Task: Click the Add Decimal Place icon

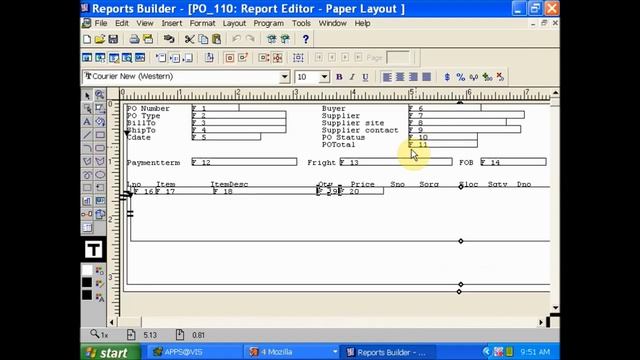Action: [x=487, y=77]
